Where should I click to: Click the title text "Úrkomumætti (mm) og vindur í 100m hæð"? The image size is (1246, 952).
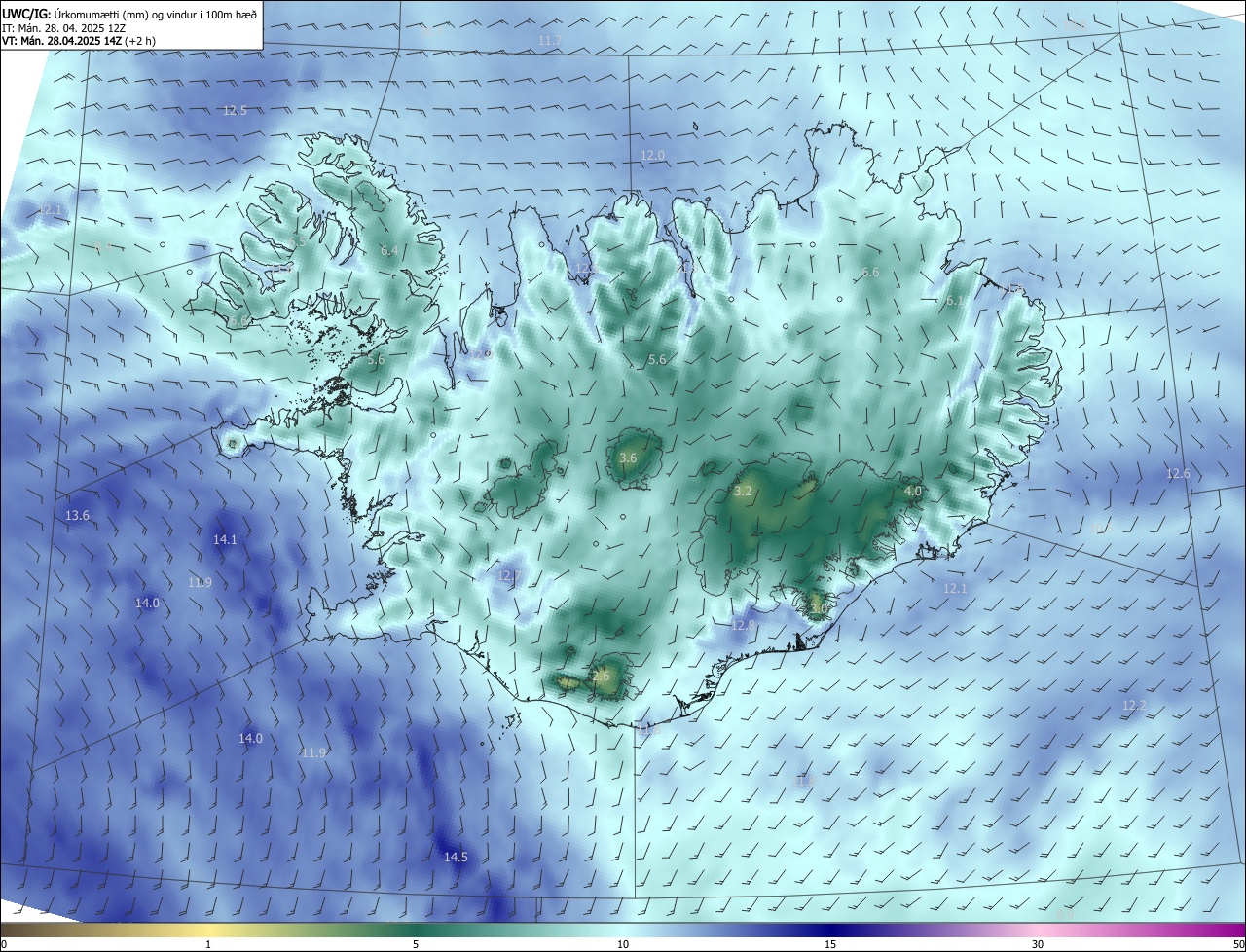pyautogui.click(x=156, y=14)
